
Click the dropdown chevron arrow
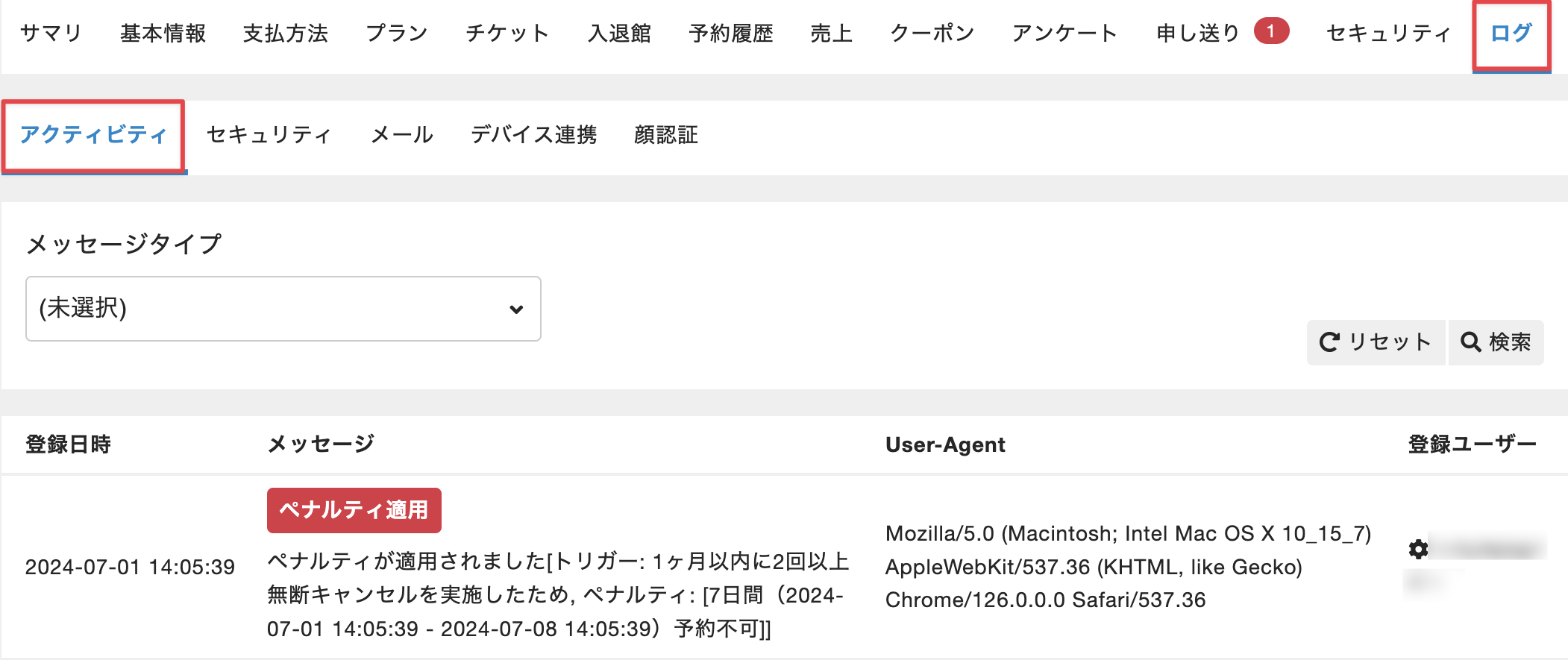516,309
